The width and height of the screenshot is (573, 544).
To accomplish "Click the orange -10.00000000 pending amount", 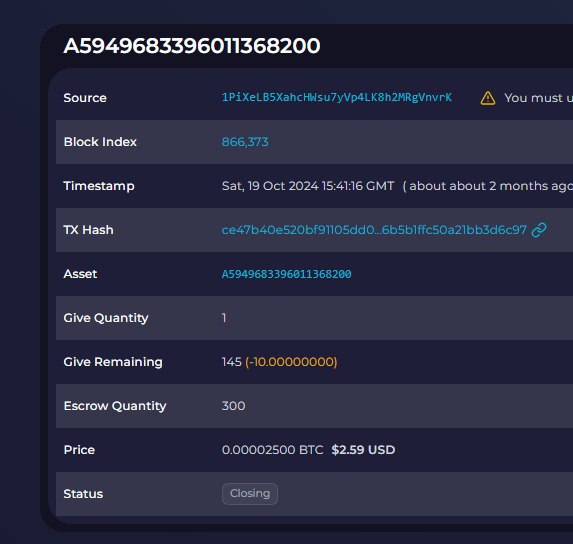I will click(x=291, y=362).
